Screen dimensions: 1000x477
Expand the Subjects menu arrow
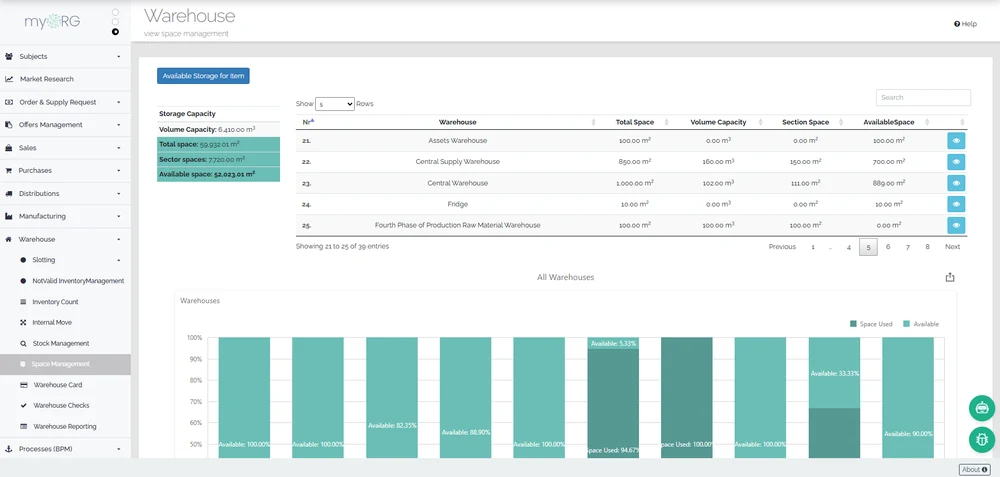(119, 57)
